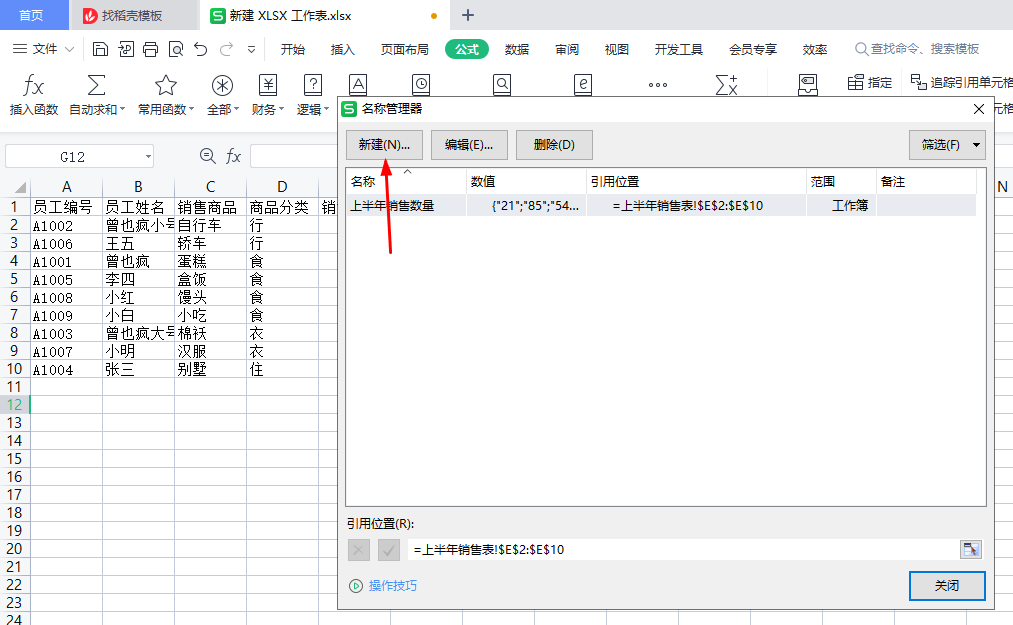Click the Redo arrow icon
The height and width of the screenshot is (625, 1013).
227,49
